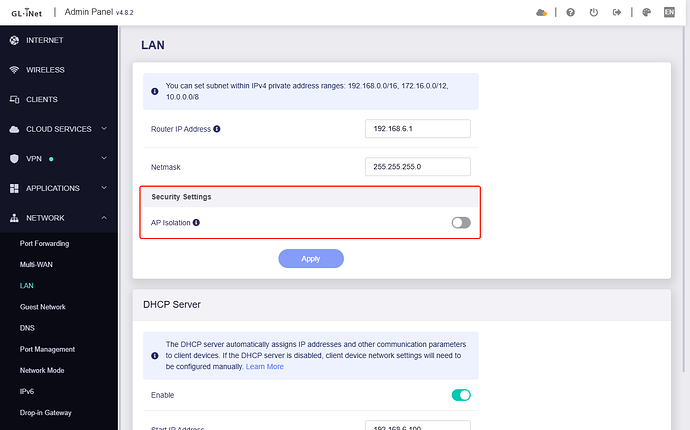The height and width of the screenshot is (430, 690).
Task: Go to the Guest Network page
Action: [42, 307]
